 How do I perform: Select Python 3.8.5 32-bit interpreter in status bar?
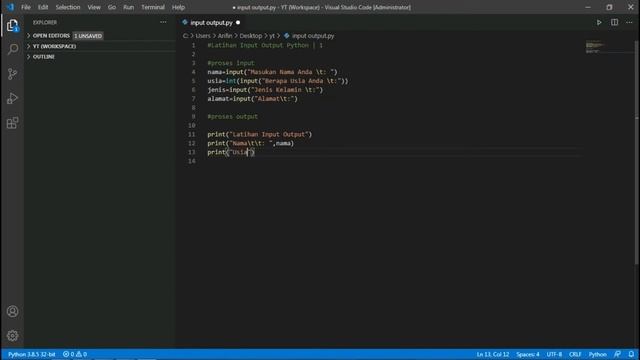click(31, 354)
